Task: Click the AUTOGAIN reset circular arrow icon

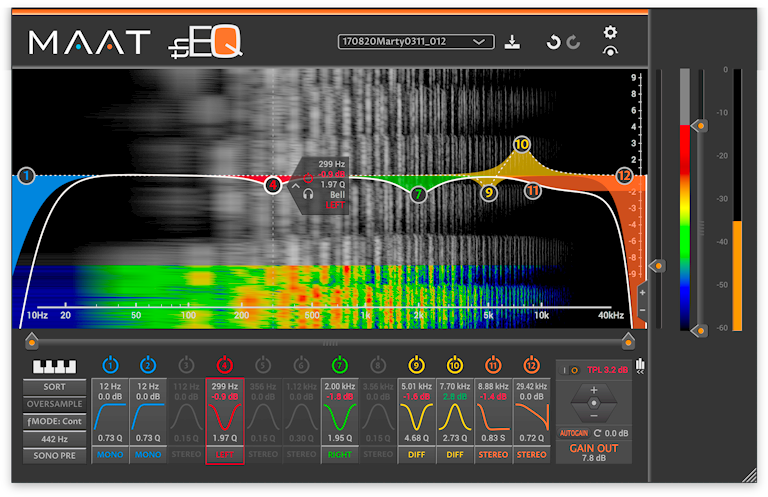Action: click(x=597, y=433)
